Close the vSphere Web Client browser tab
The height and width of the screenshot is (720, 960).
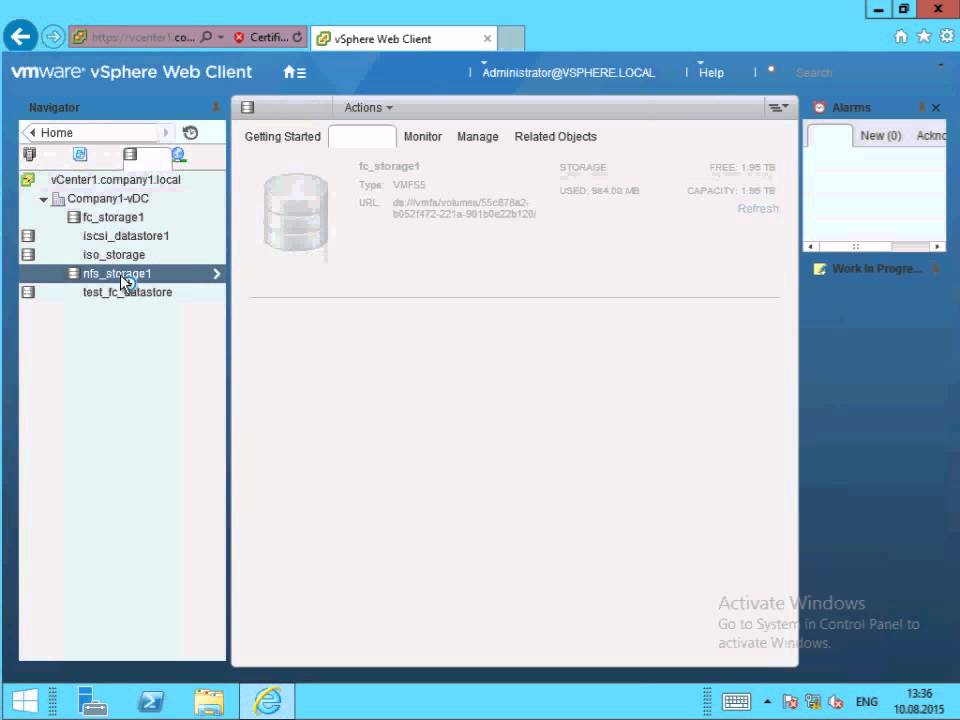[487, 39]
